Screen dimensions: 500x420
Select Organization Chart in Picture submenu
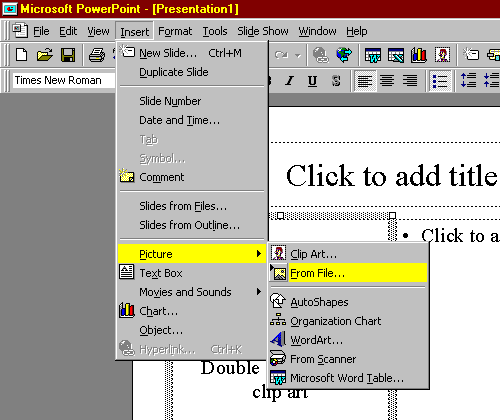[348, 321]
